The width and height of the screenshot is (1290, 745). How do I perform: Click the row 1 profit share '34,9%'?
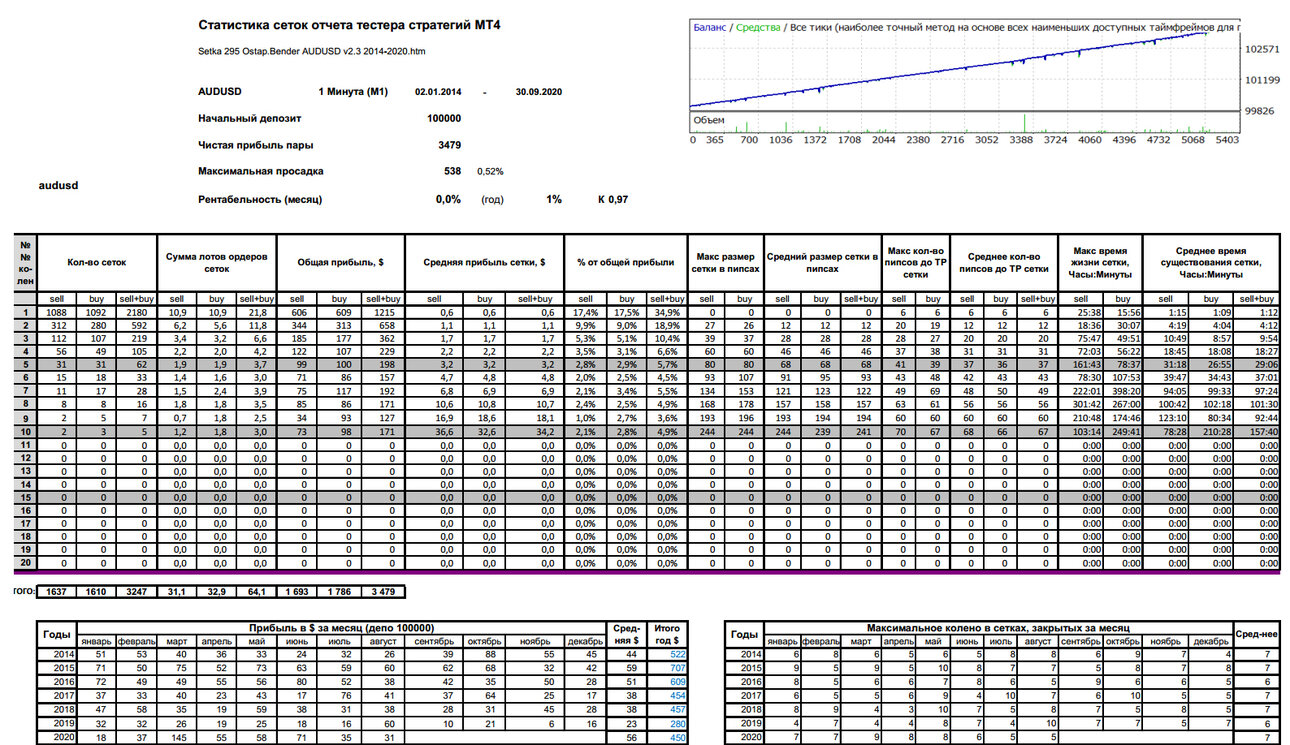point(666,312)
